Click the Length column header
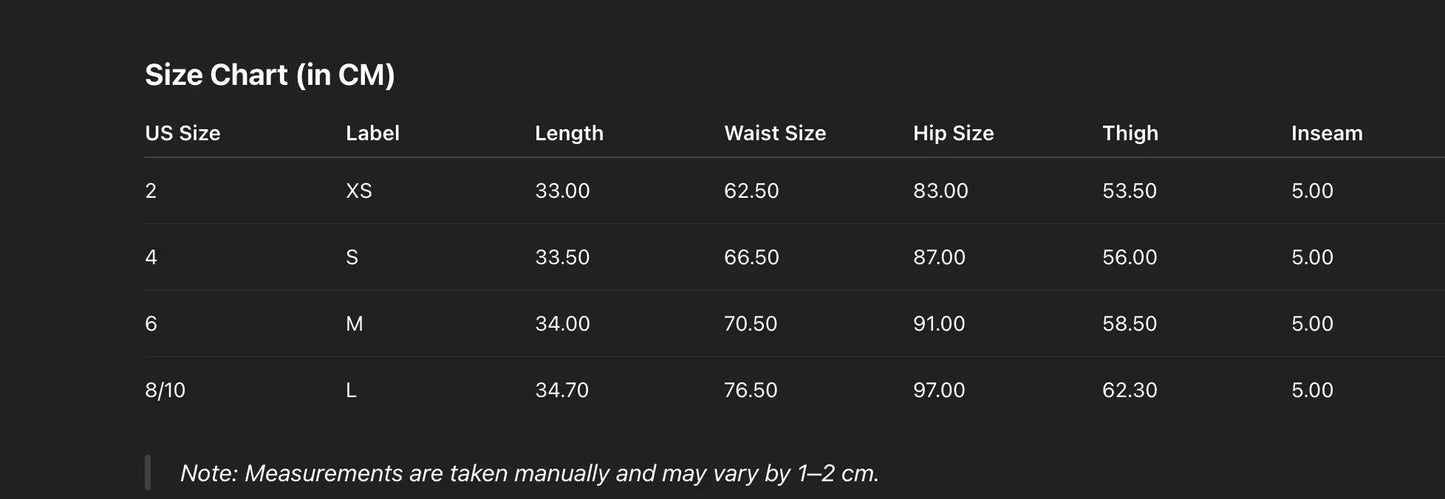This screenshot has height=499, width=1445. pyautogui.click(x=569, y=133)
